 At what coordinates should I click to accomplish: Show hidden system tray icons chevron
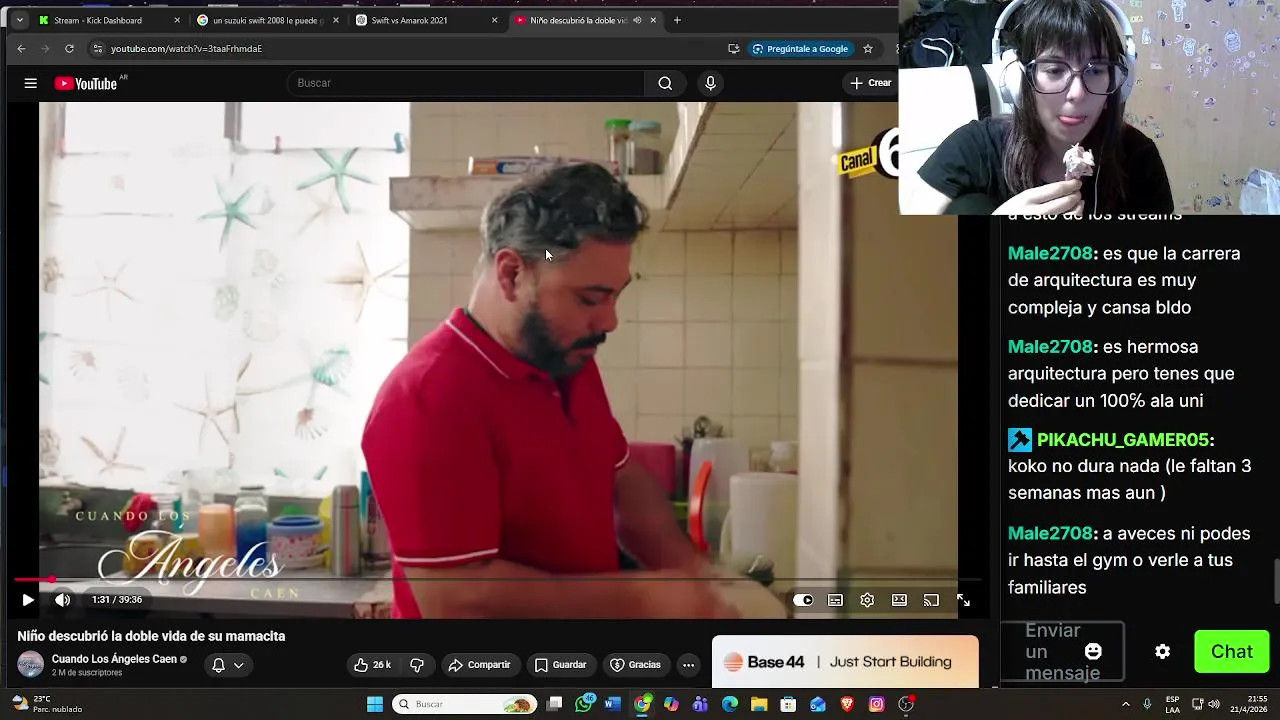[x=1125, y=704]
